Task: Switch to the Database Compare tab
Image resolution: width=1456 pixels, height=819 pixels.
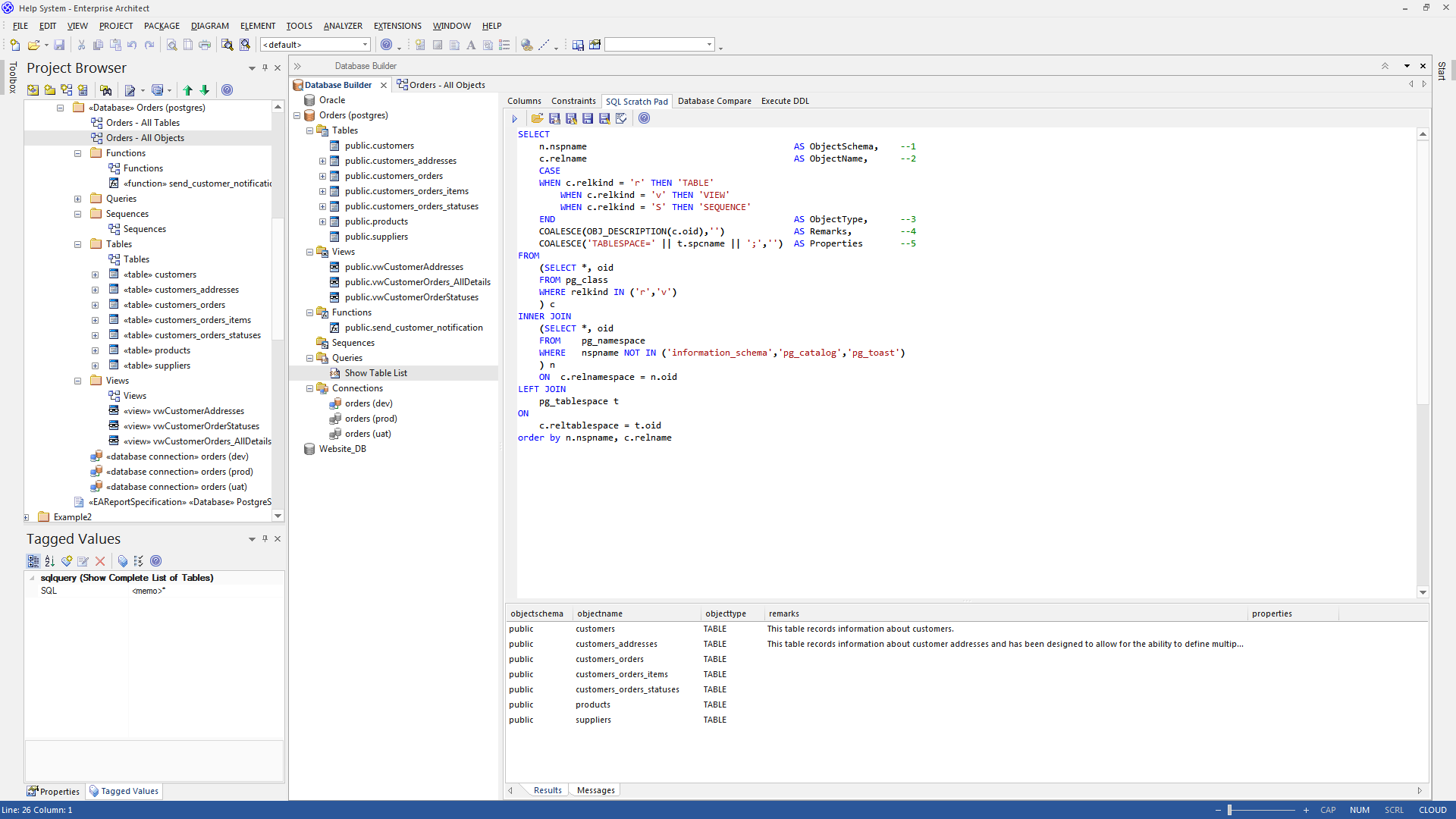Action: (x=714, y=101)
